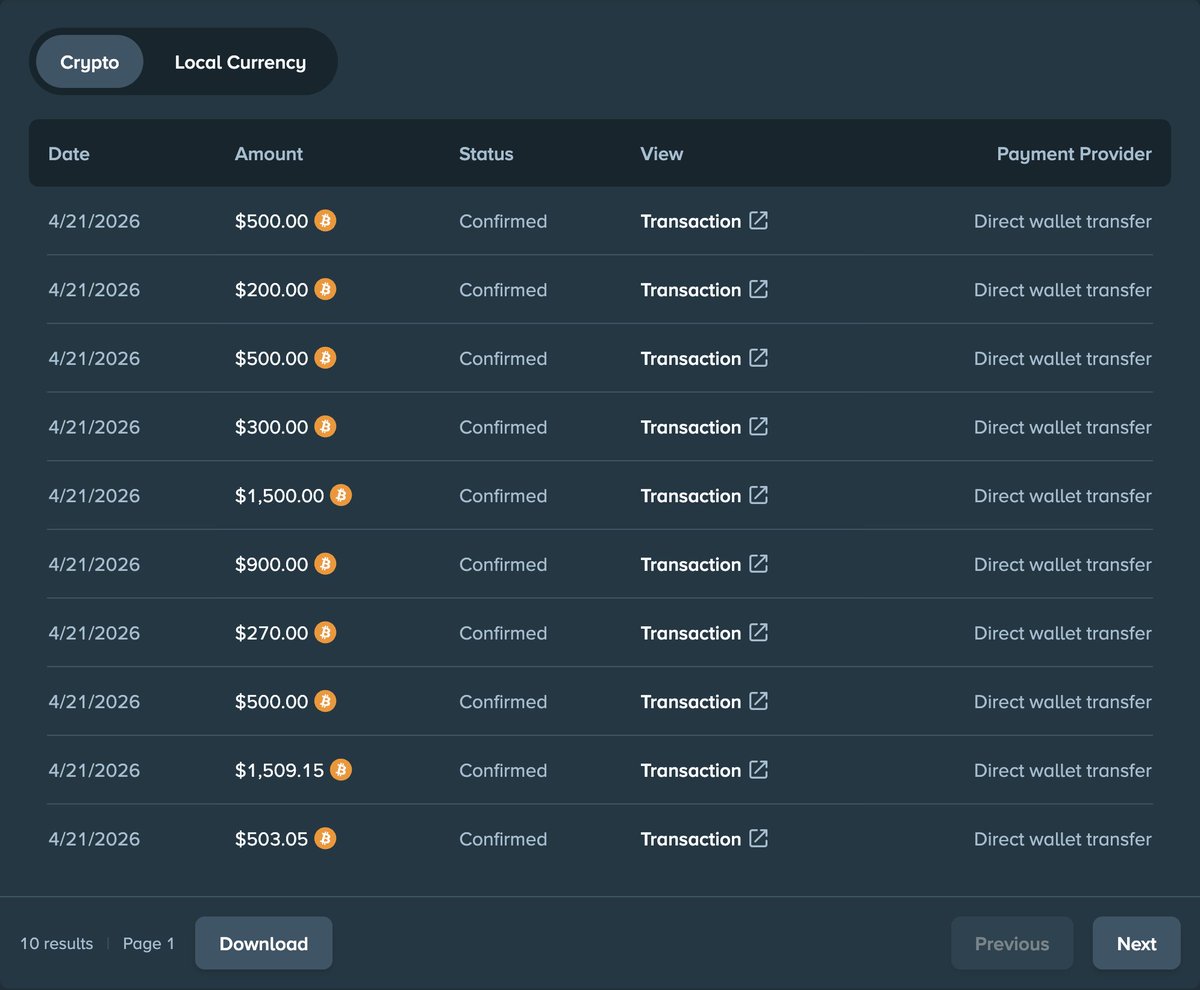Click Direct wallet transfer in $900.00 row

coord(1063,565)
